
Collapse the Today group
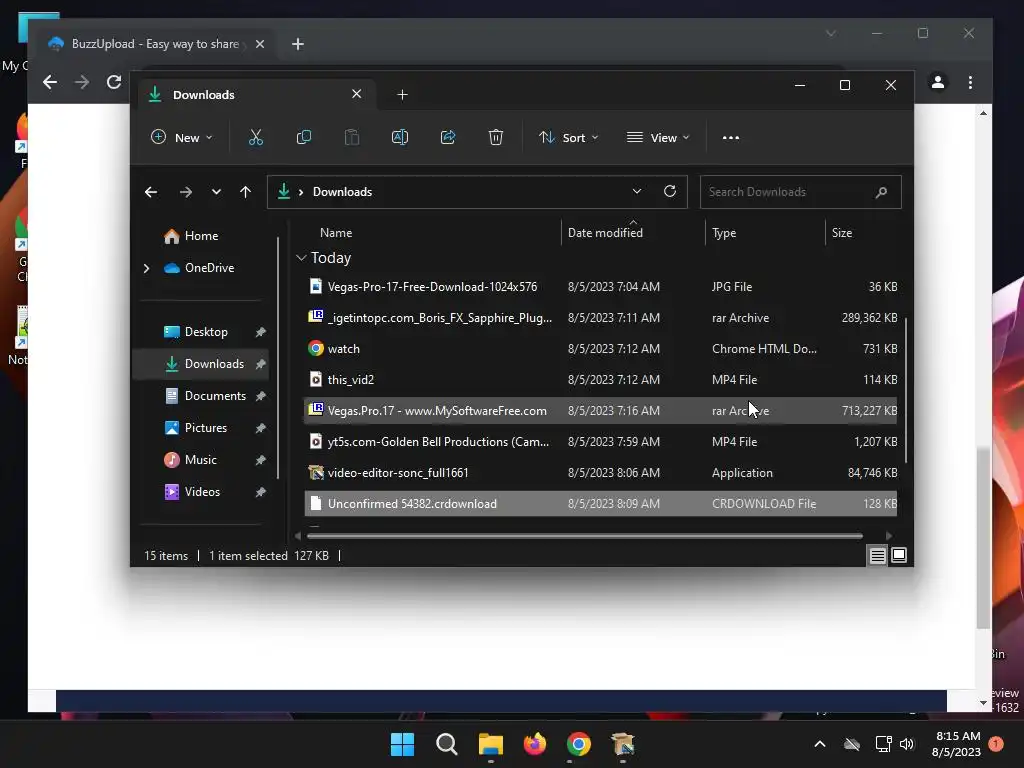(301, 258)
